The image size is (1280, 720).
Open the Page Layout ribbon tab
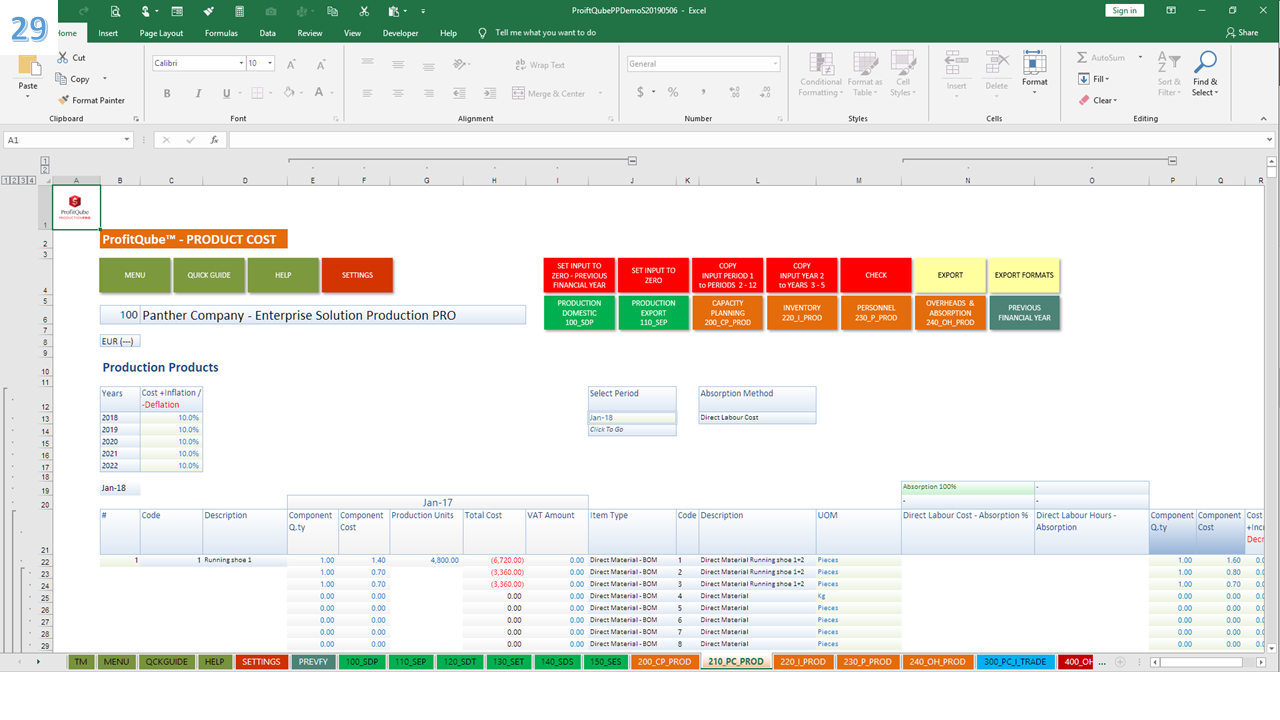coord(161,33)
